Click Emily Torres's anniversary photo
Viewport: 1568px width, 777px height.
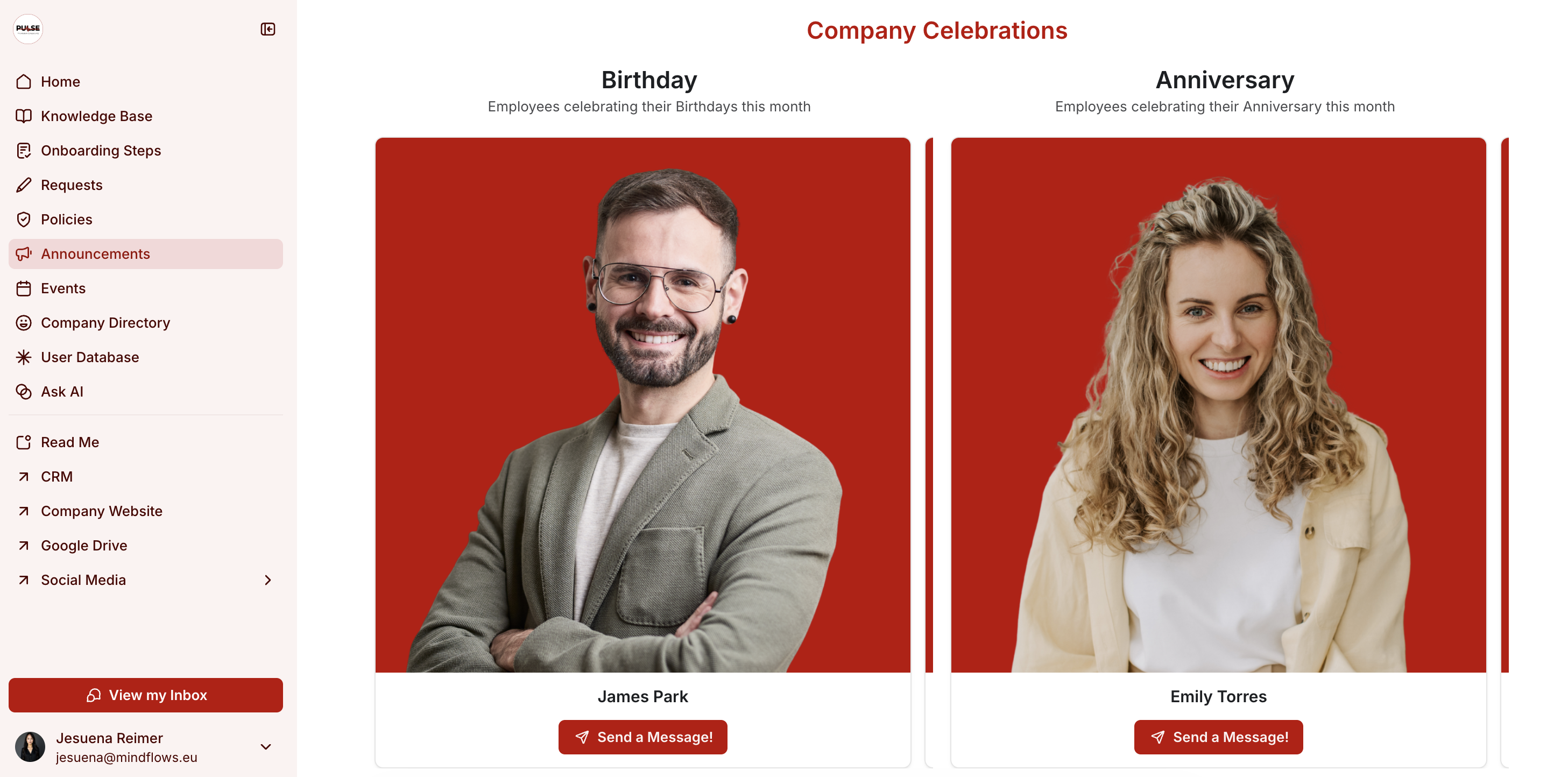1218,405
